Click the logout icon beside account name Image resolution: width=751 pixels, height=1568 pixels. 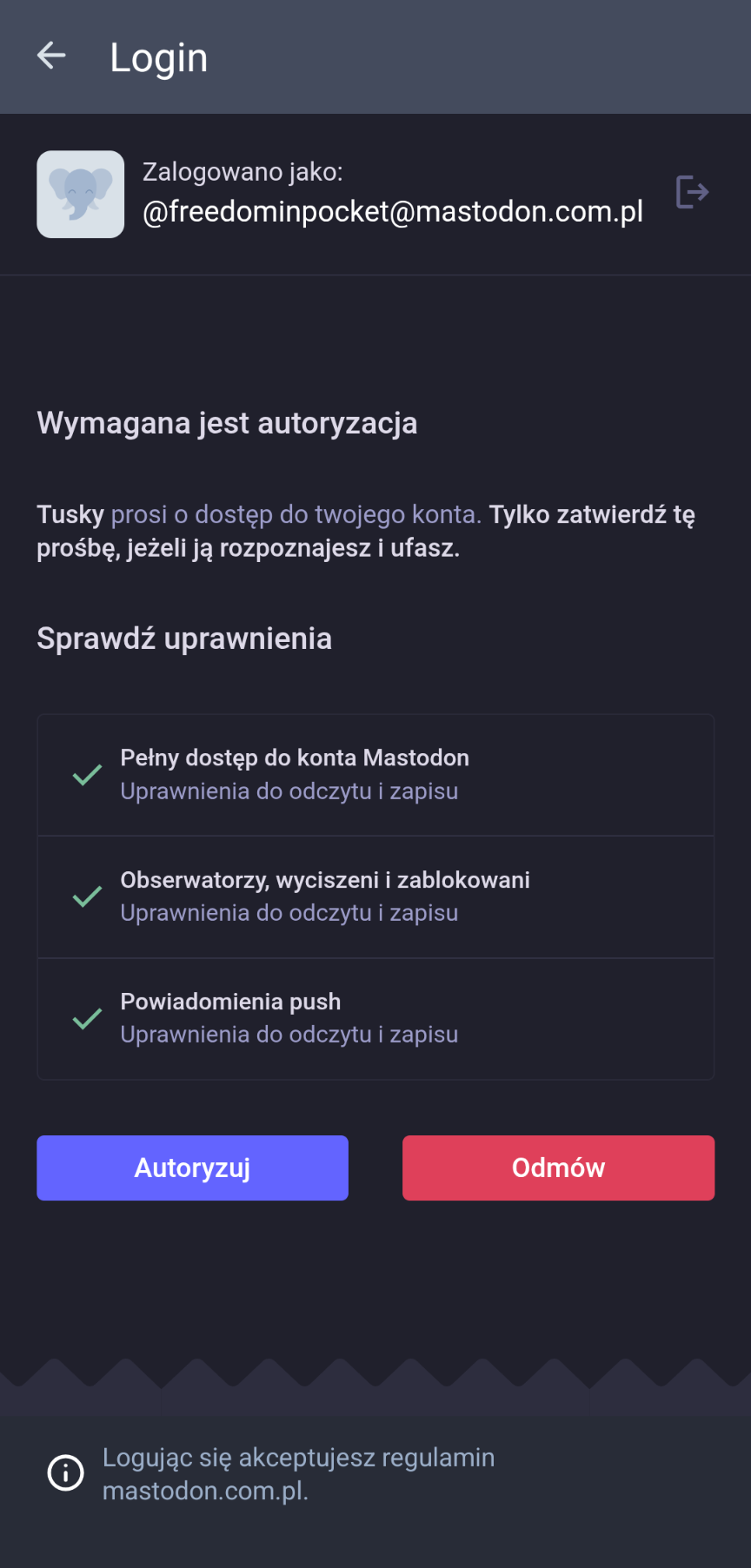click(692, 192)
